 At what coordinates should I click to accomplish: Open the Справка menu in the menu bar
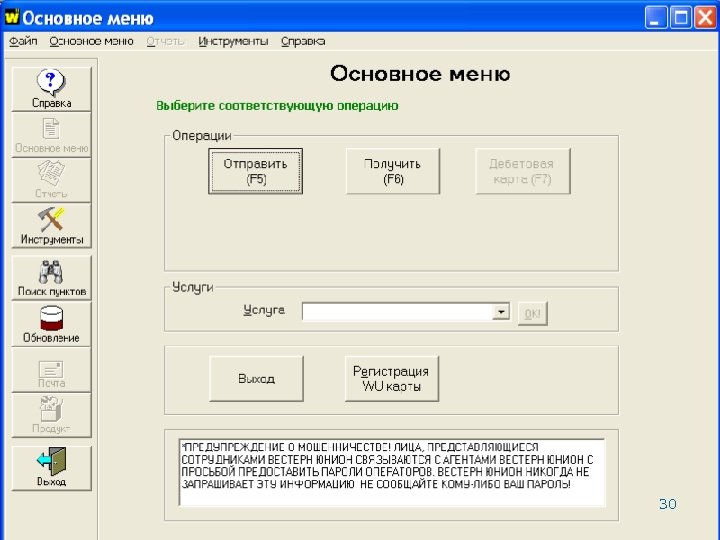(303, 41)
